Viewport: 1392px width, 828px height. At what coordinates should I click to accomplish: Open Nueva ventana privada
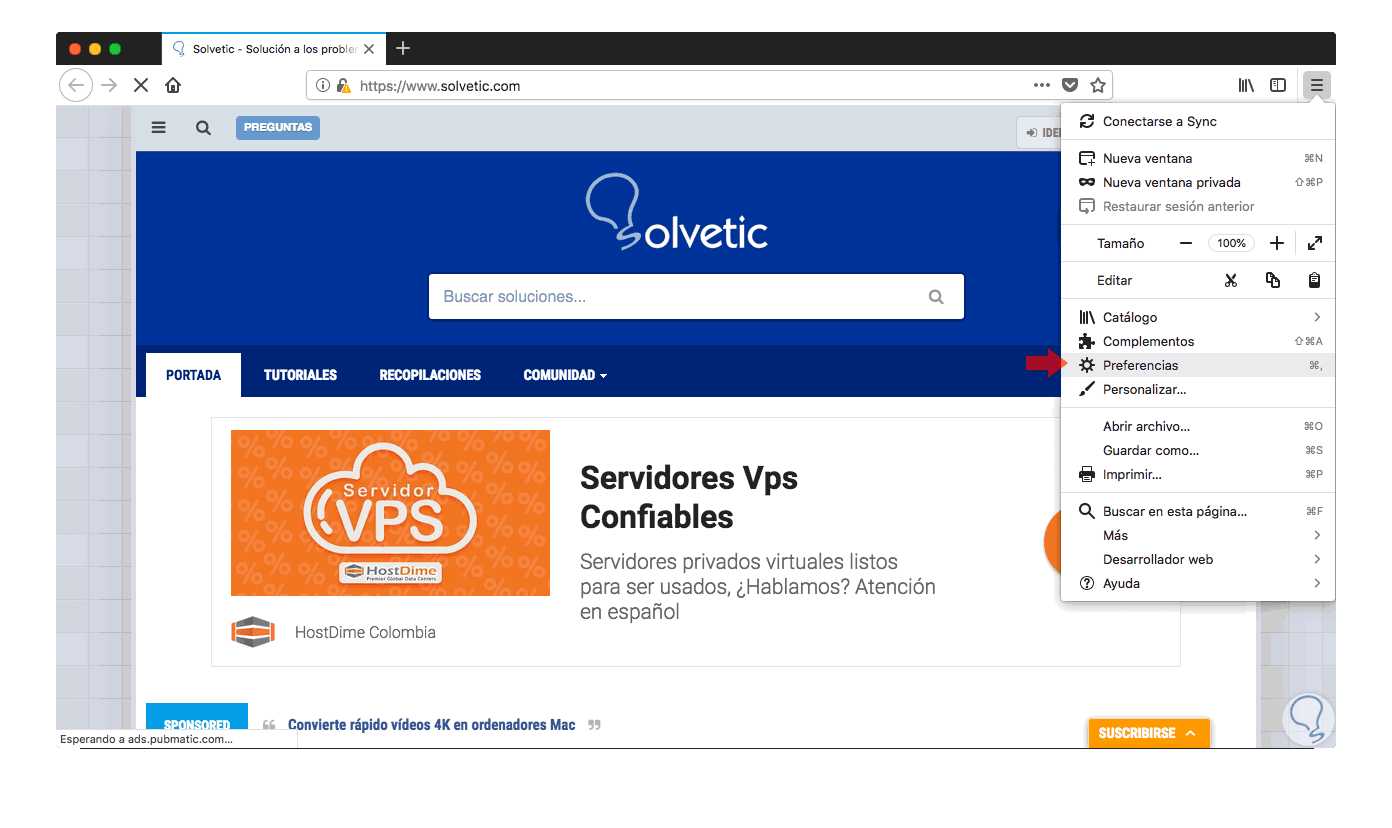coord(1198,182)
